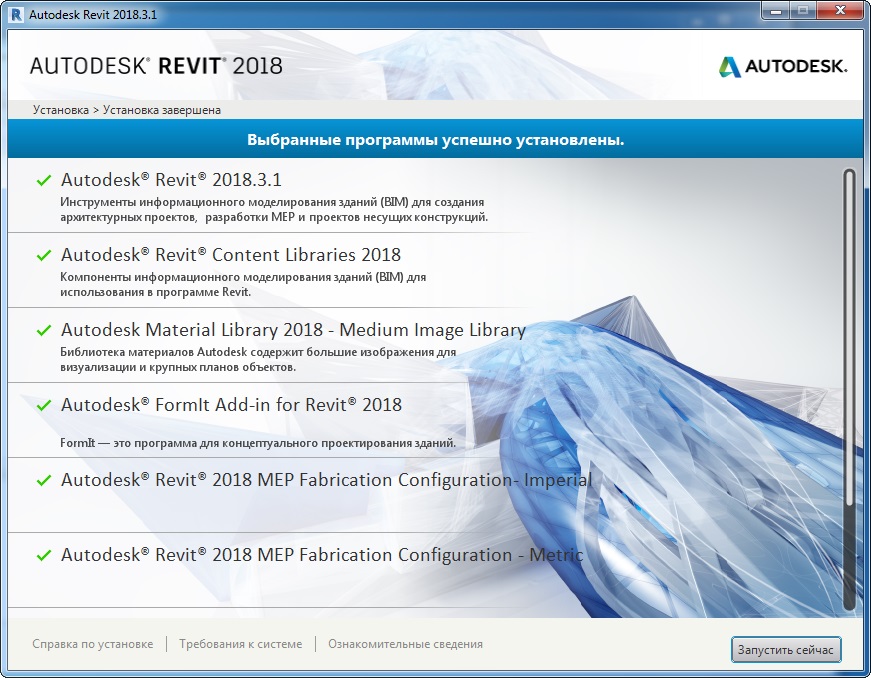Image resolution: width=871 pixels, height=678 pixels.
Task: Open Справка по установке link
Action: tap(92, 644)
